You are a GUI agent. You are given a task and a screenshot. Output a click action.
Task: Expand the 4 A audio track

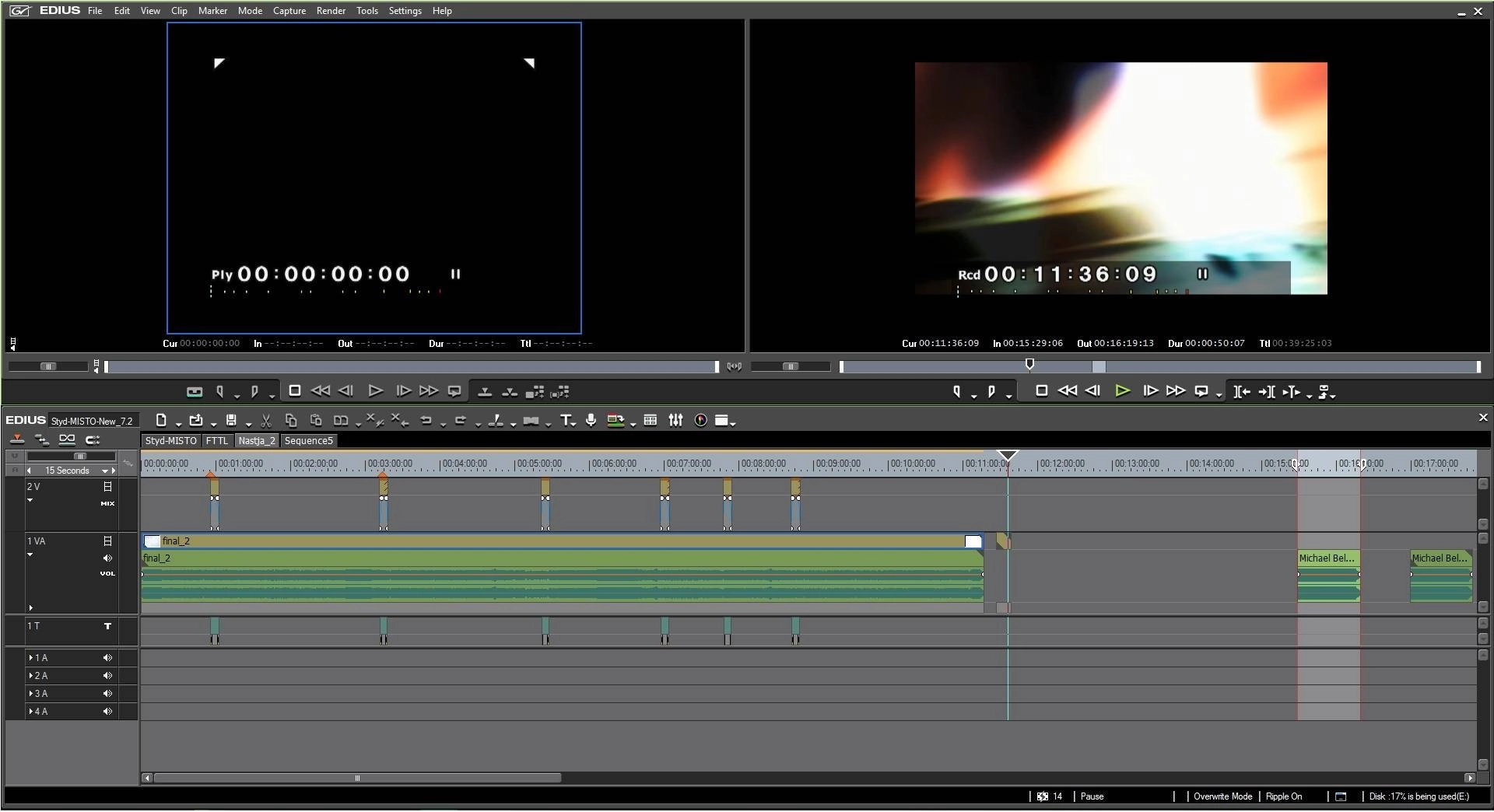(31, 711)
